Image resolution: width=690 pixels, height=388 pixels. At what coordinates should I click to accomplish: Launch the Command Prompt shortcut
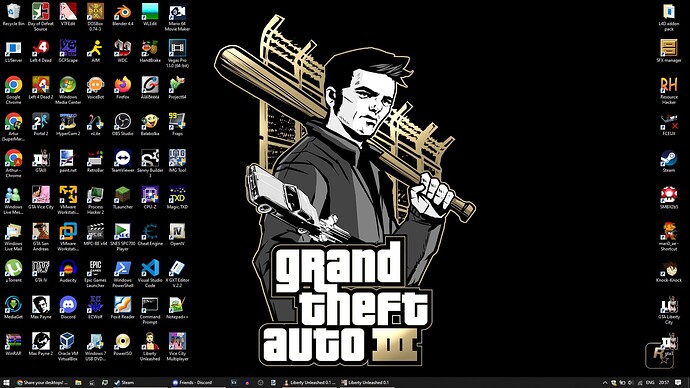(150, 310)
